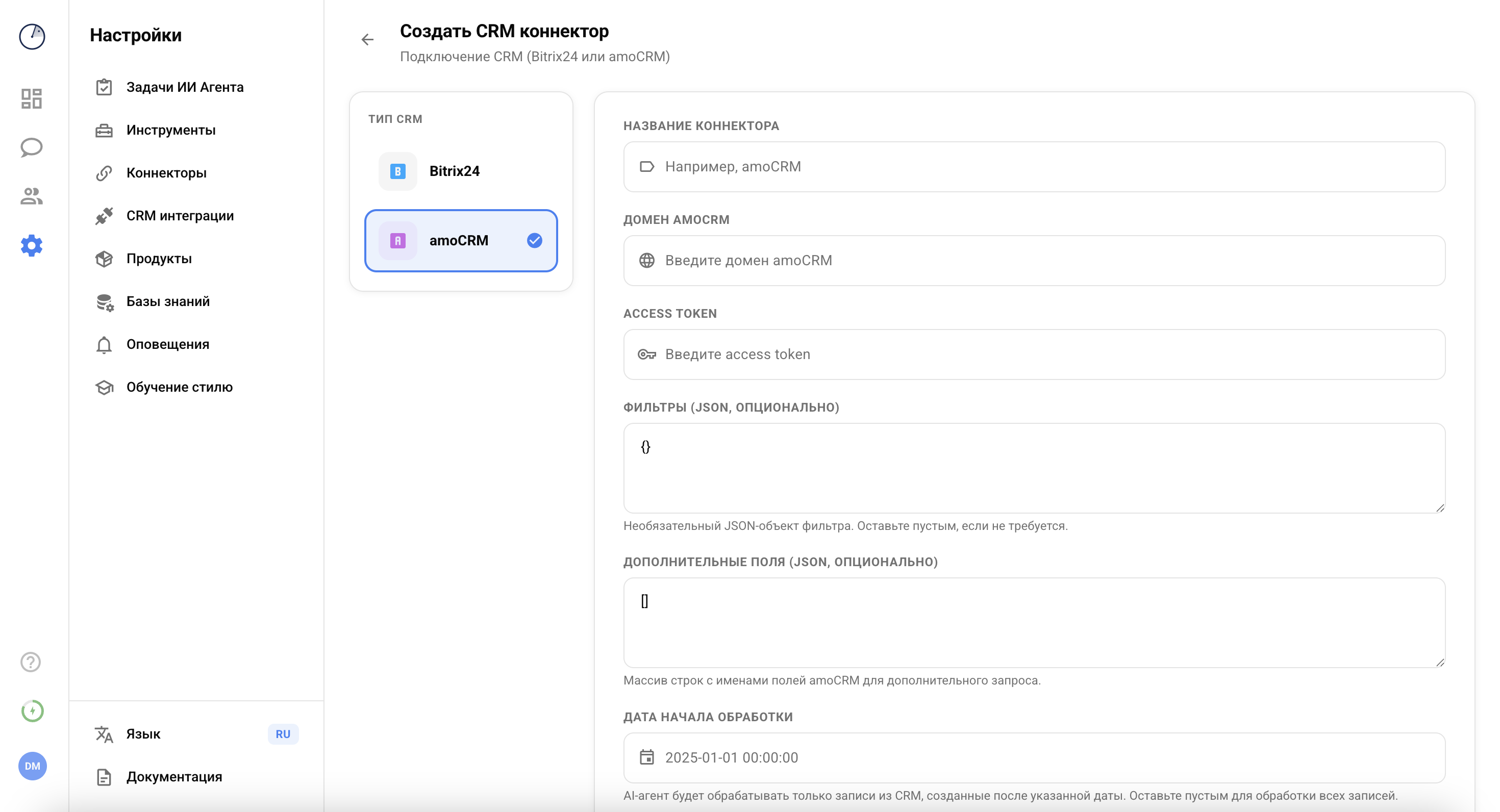Viewport: 1500px width, 812px height.
Task: Click the clock logo icon at top left
Action: pos(32,37)
